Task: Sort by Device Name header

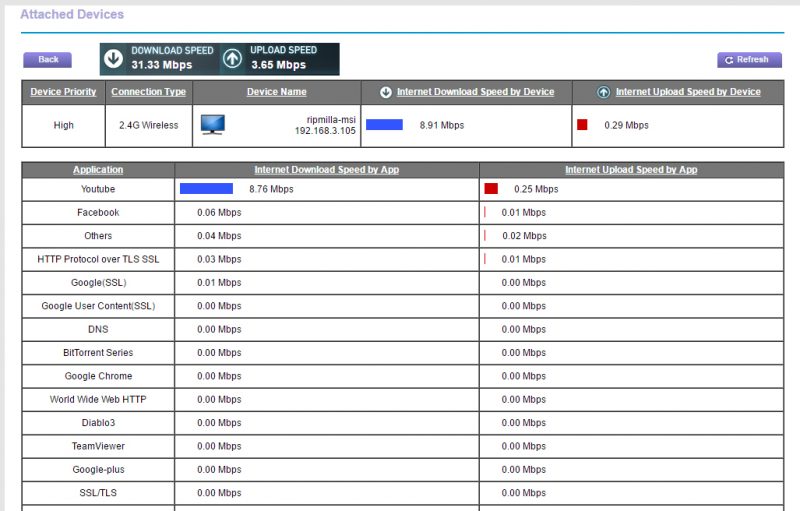Action: pyautogui.click(x=277, y=92)
